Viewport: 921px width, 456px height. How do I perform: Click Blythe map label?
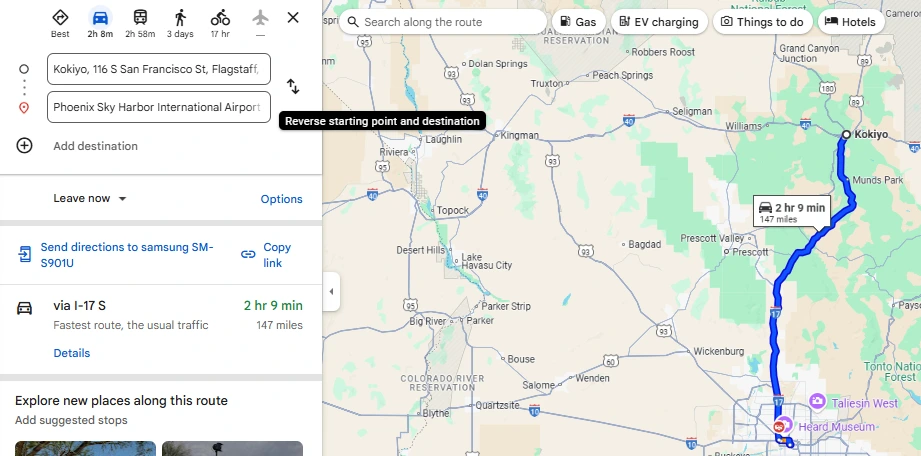coord(436,413)
